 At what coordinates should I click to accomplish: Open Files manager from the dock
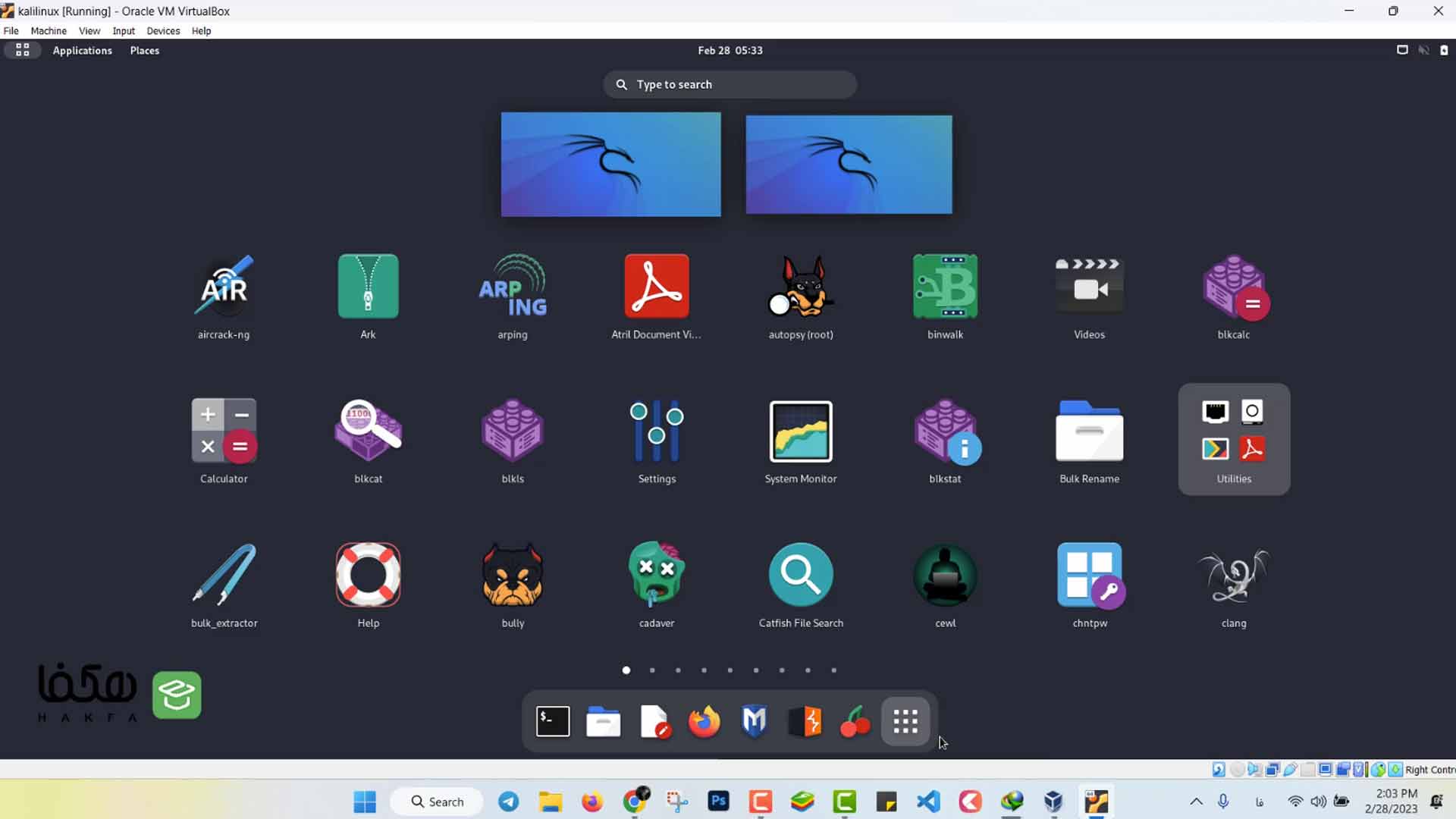coord(604,721)
